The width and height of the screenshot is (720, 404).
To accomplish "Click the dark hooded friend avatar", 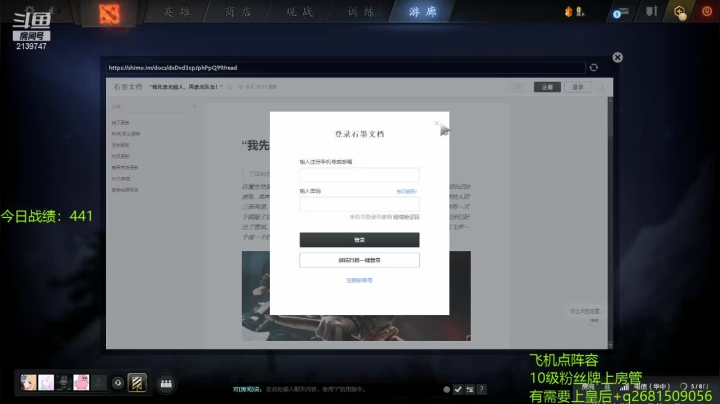I will (64, 382).
